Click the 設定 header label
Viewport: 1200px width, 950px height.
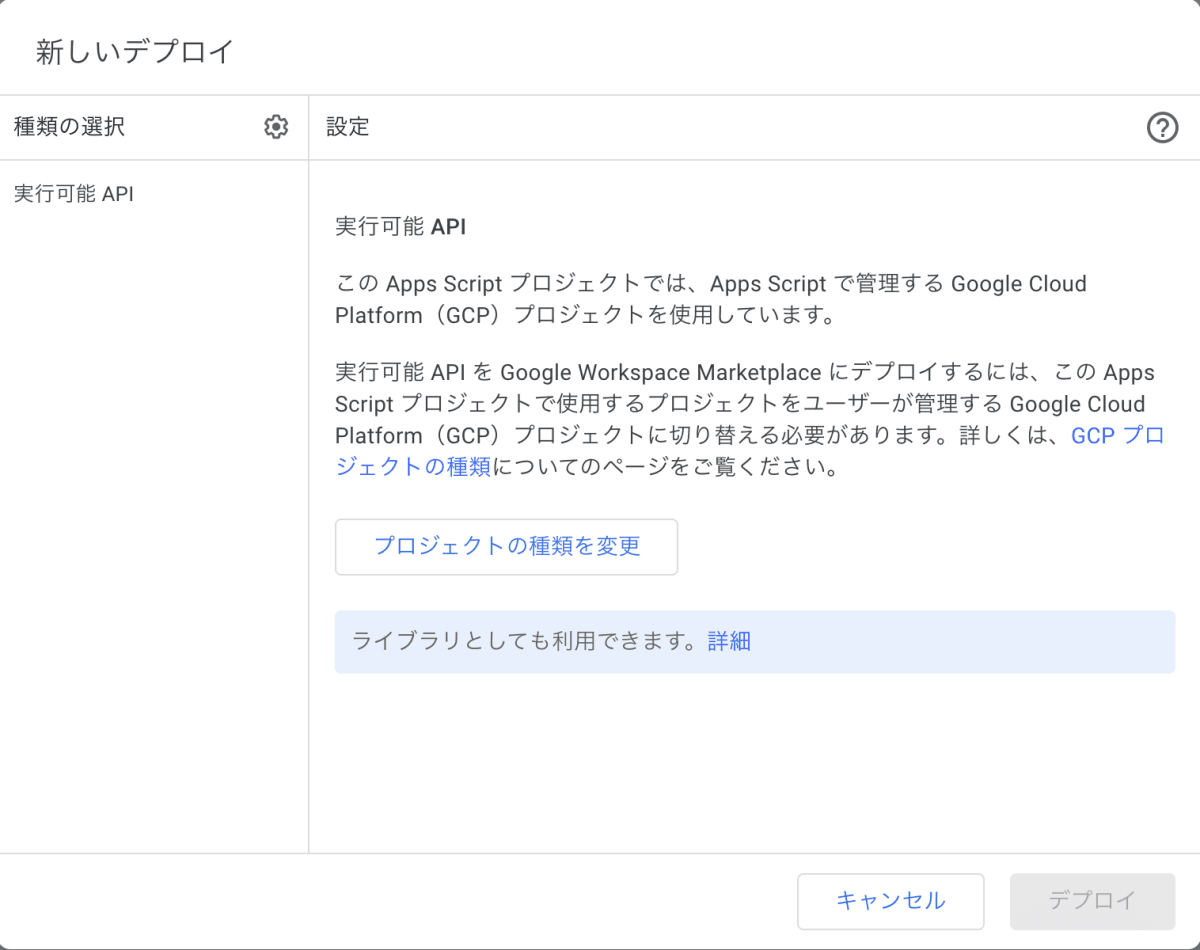(348, 127)
